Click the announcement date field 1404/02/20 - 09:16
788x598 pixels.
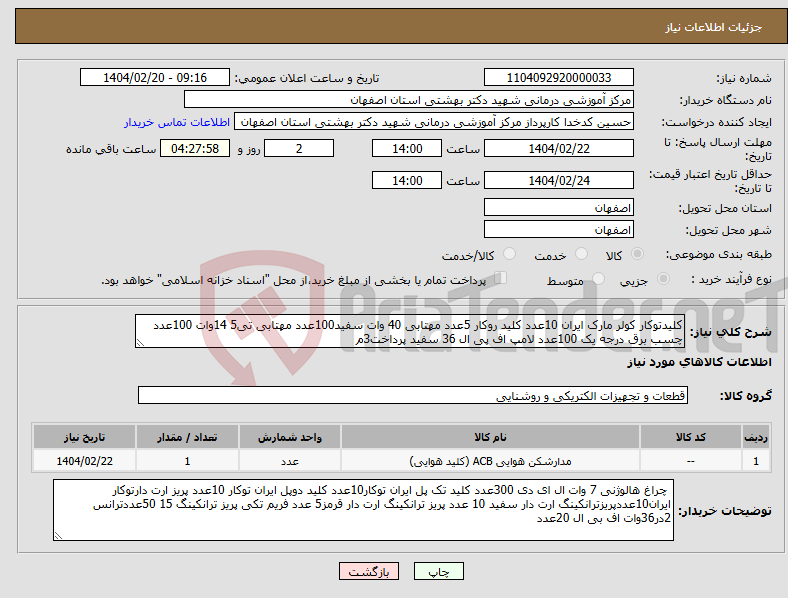pos(155,77)
